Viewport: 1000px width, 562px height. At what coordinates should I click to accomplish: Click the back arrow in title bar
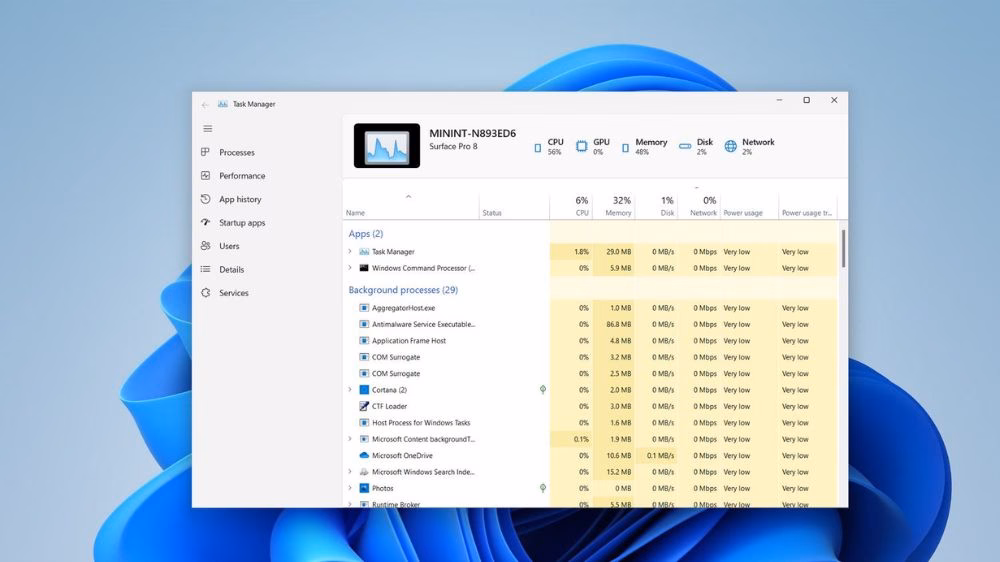click(x=206, y=104)
